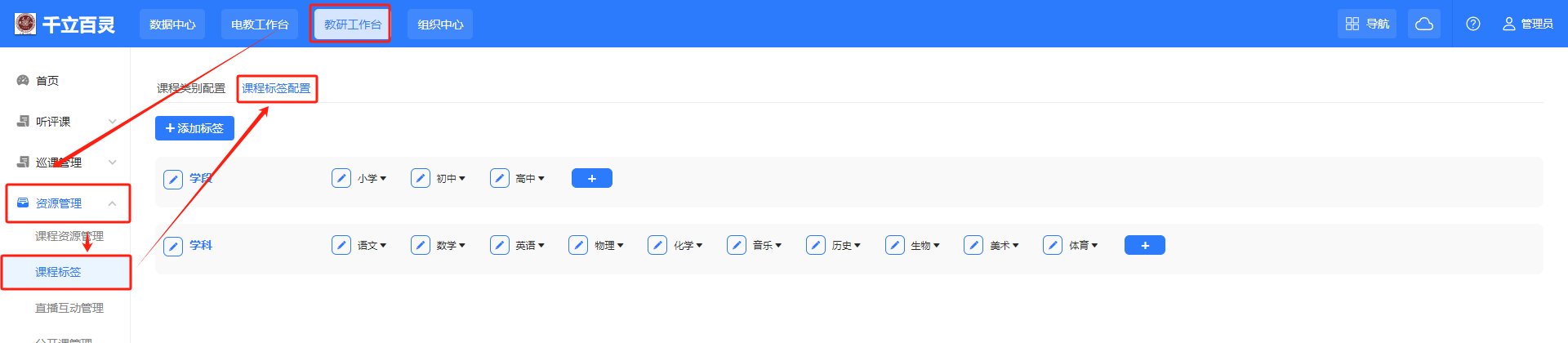Open the 数据中心 top navigation tab
Viewport: 1568px width, 343px height.
click(172, 24)
